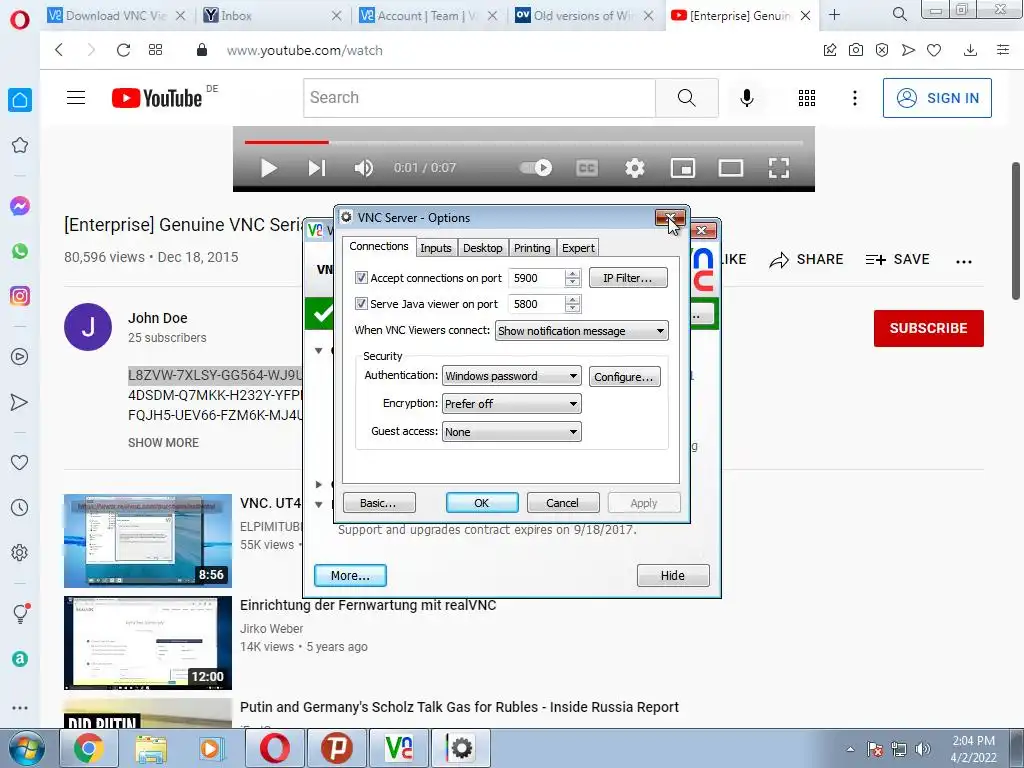Open VNC UT4 video thumbnail 8:56
Viewport: 1024px width, 768px height.
click(148, 541)
